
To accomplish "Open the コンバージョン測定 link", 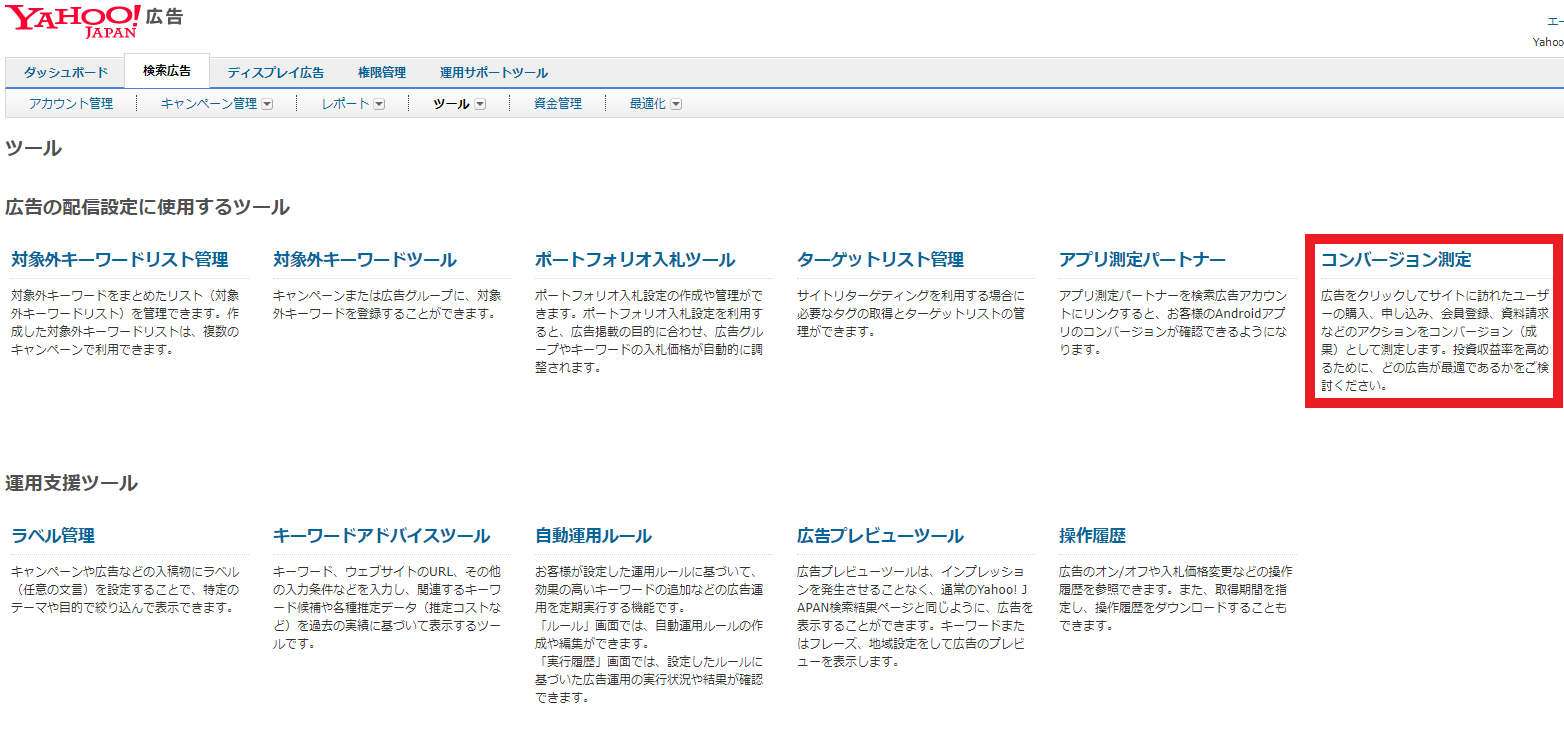I will [x=1396, y=260].
